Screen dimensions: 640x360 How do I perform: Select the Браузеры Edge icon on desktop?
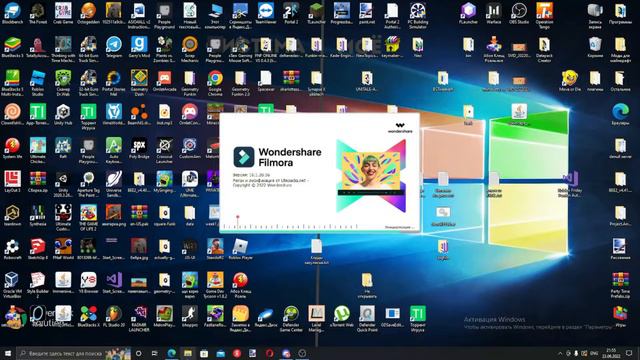pyautogui.click(x=620, y=114)
